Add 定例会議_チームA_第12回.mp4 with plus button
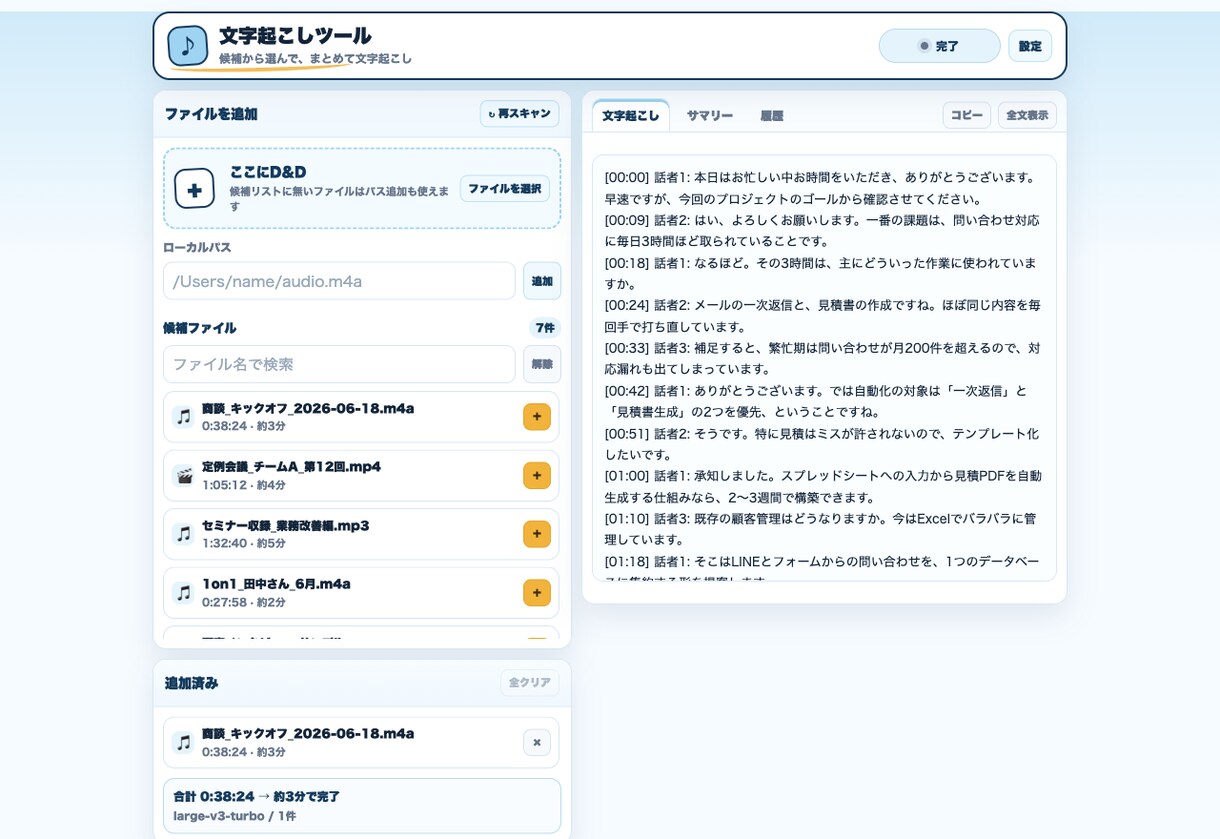 point(537,476)
